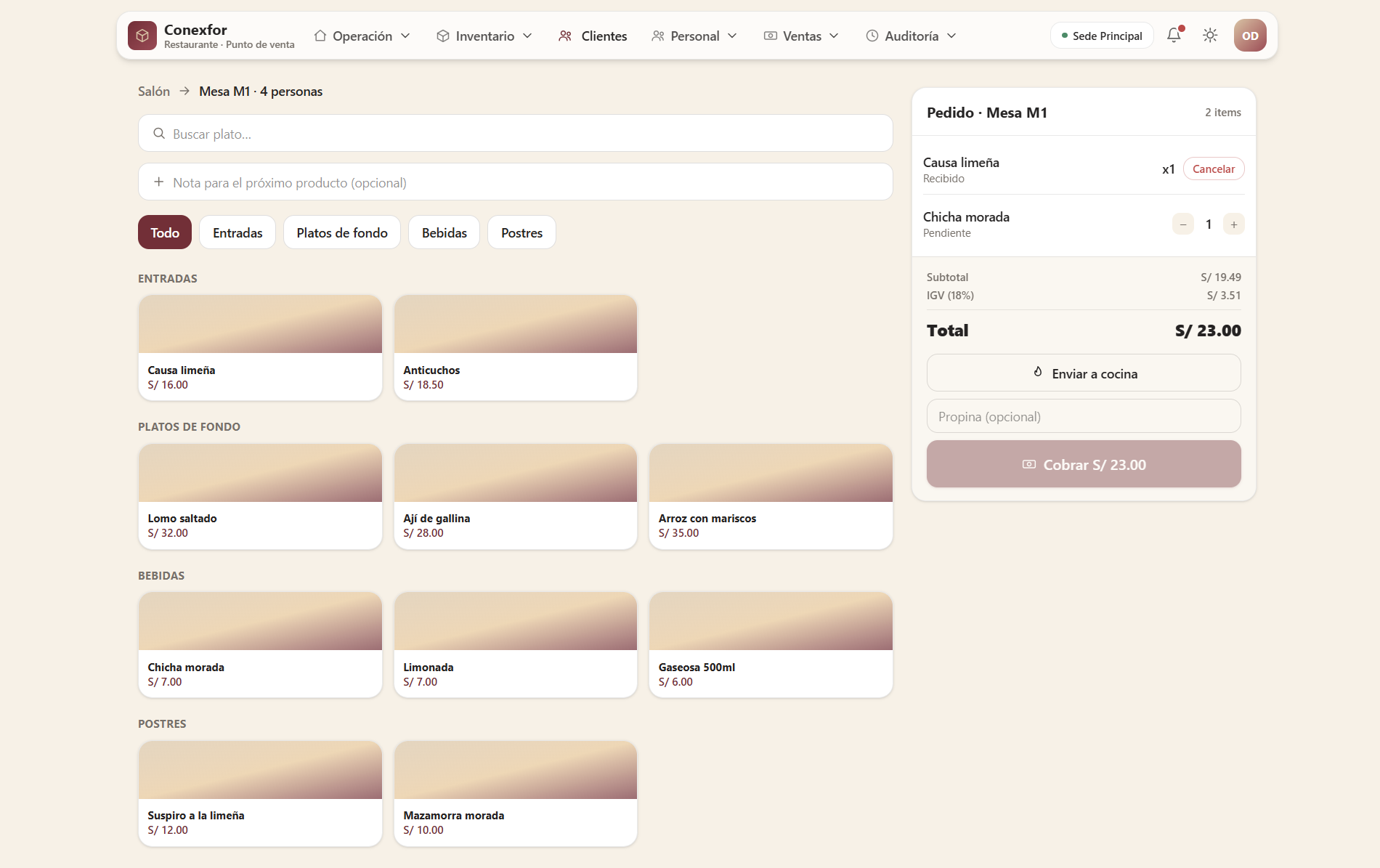1380x868 pixels.
Task: Click the Total S/ 23.00 amount
Action: coord(1208,330)
